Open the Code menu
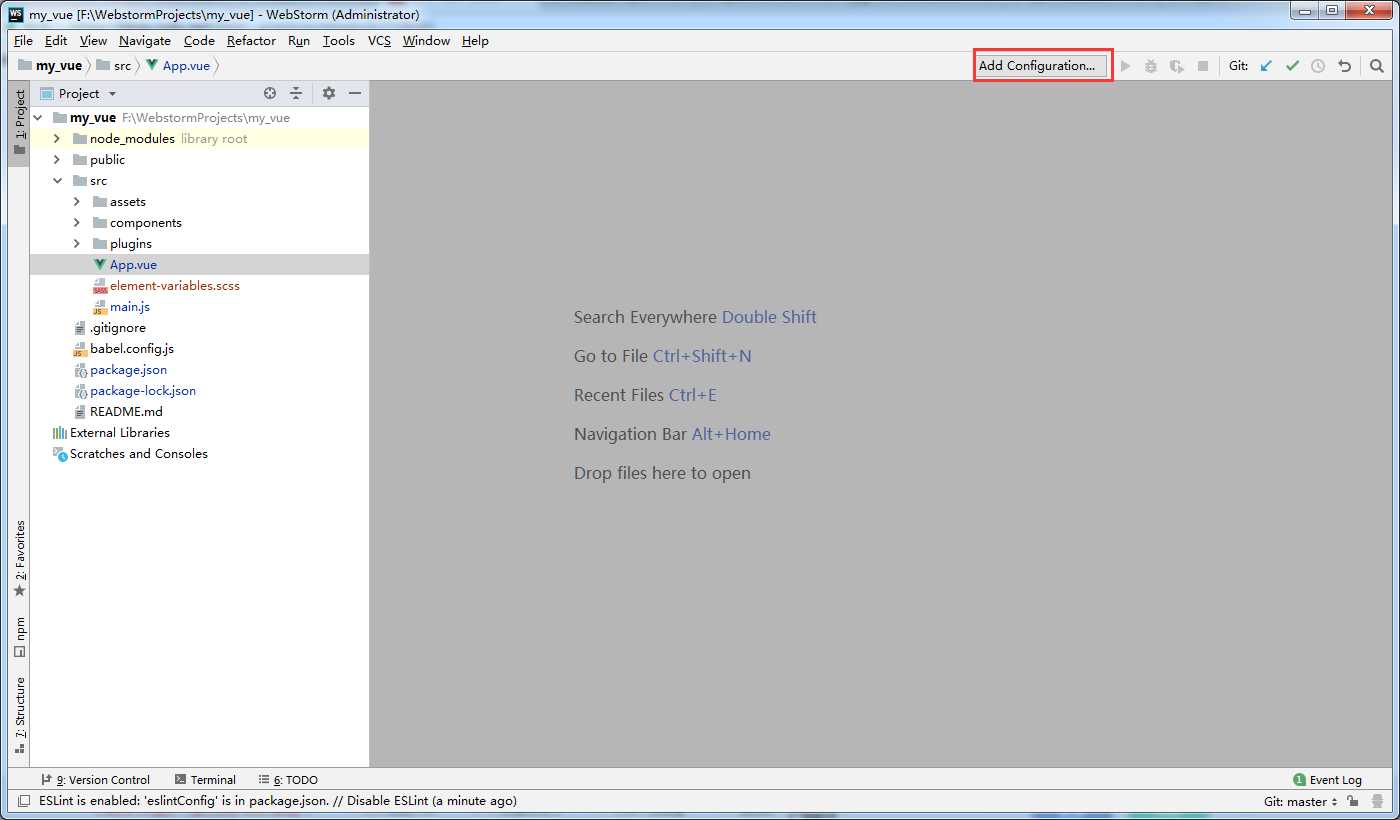Screen dimensions: 1400x820 199,41
